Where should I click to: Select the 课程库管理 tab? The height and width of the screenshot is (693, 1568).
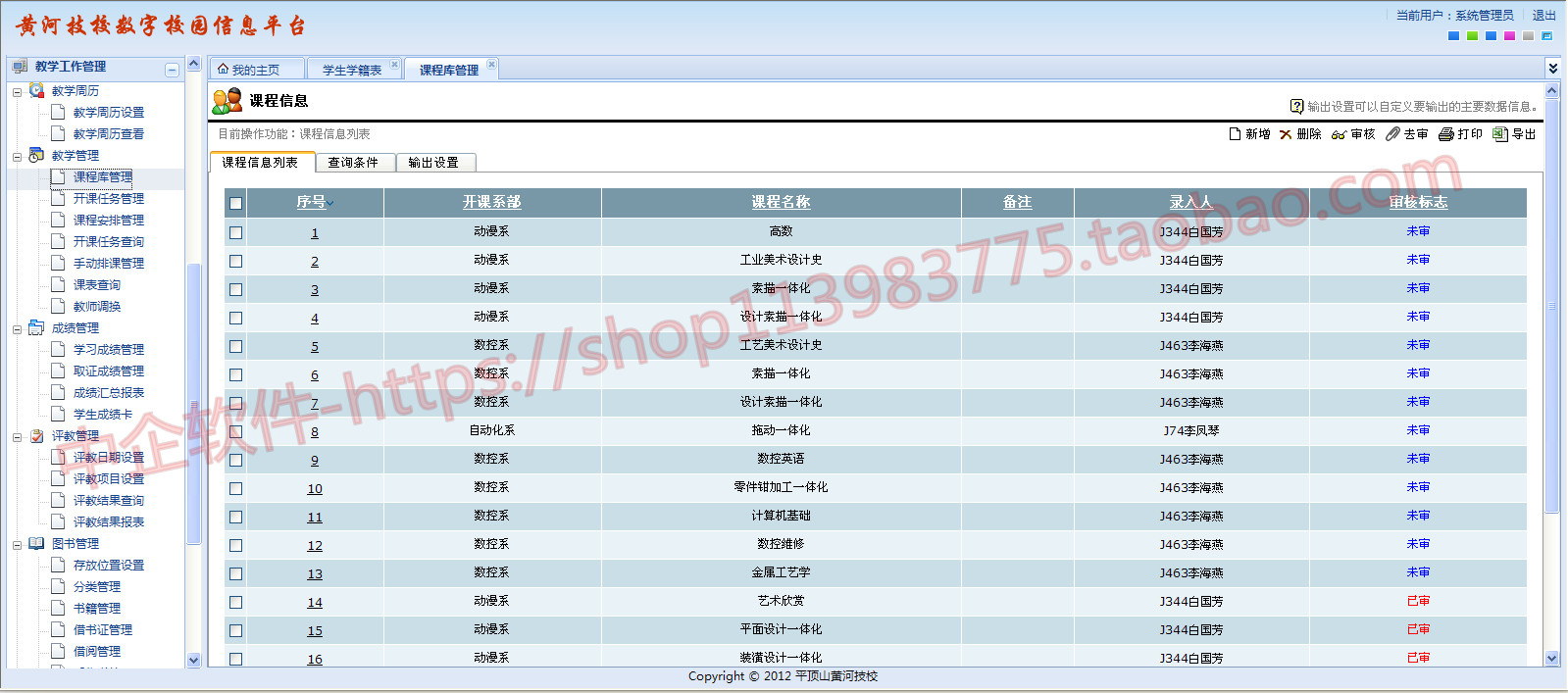(449, 70)
